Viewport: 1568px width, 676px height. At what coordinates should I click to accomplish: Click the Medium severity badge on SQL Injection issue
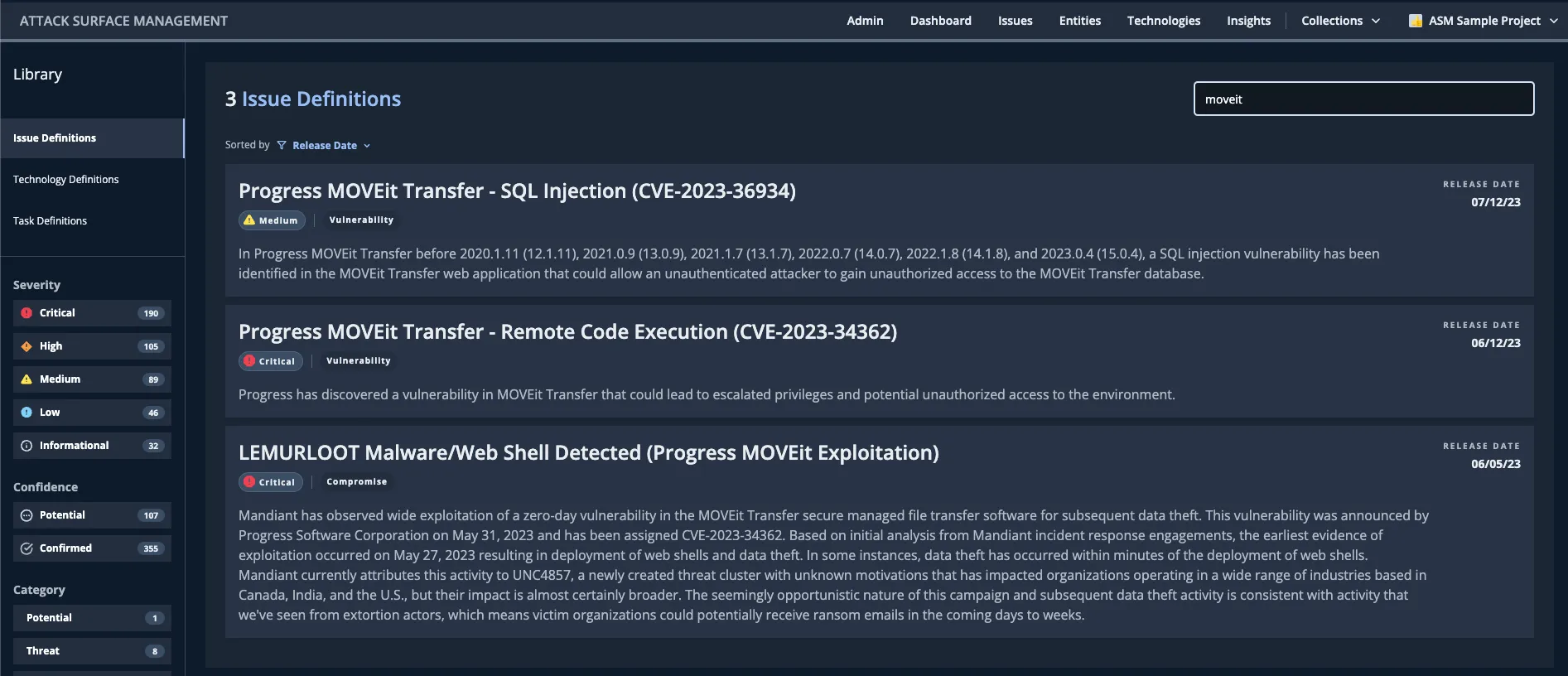(x=272, y=220)
